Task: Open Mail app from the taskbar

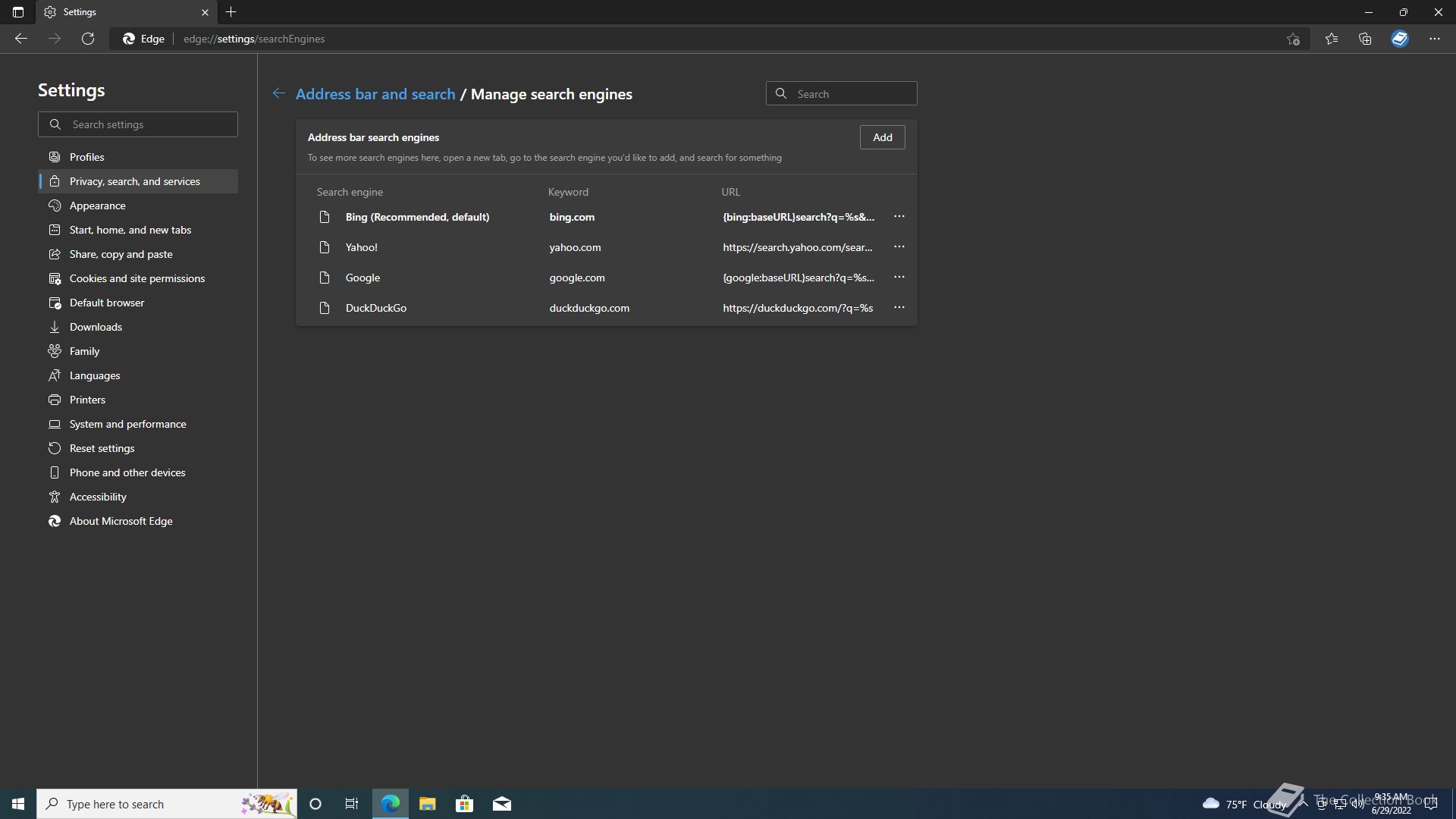Action: click(x=502, y=804)
